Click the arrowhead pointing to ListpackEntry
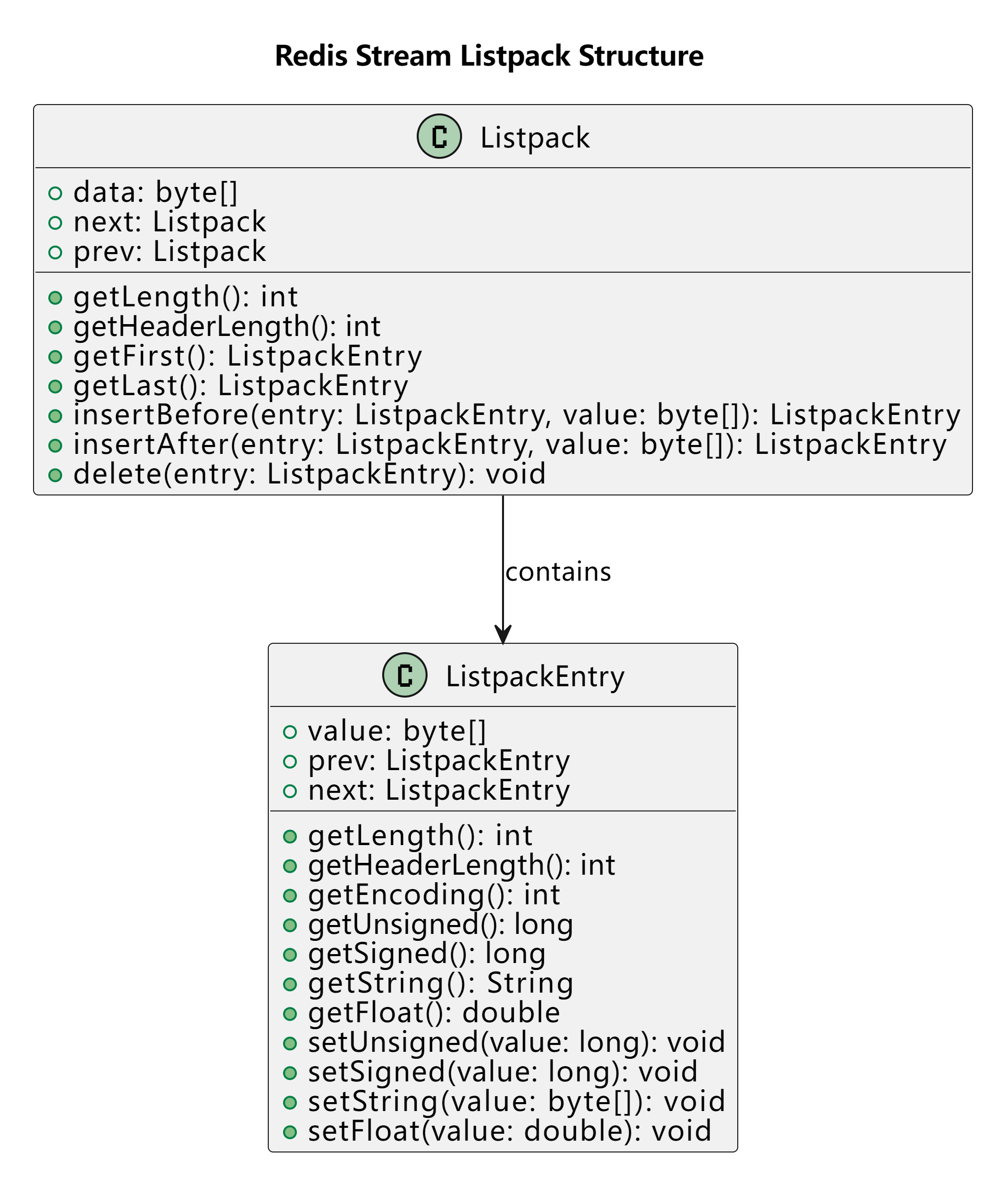Image resolution: width=1008 pixels, height=1186 pixels. 503,634
